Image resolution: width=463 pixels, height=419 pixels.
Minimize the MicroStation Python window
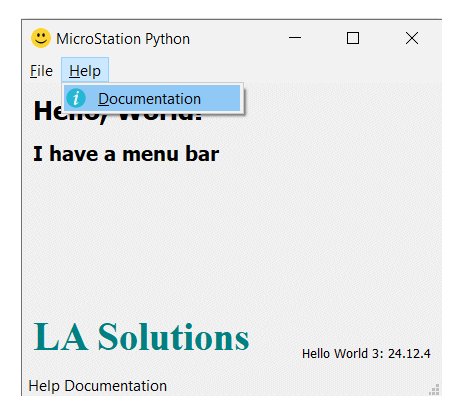(x=295, y=38)
